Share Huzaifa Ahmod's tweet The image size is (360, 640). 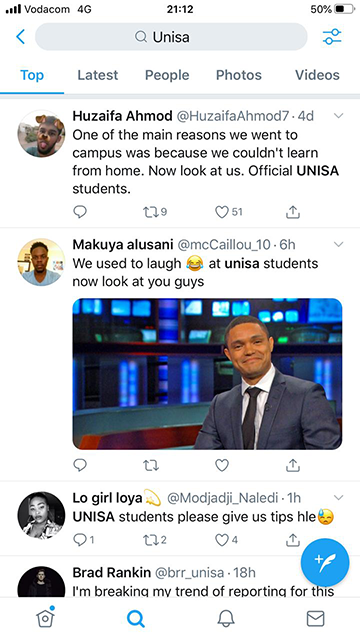click(293, 211)
